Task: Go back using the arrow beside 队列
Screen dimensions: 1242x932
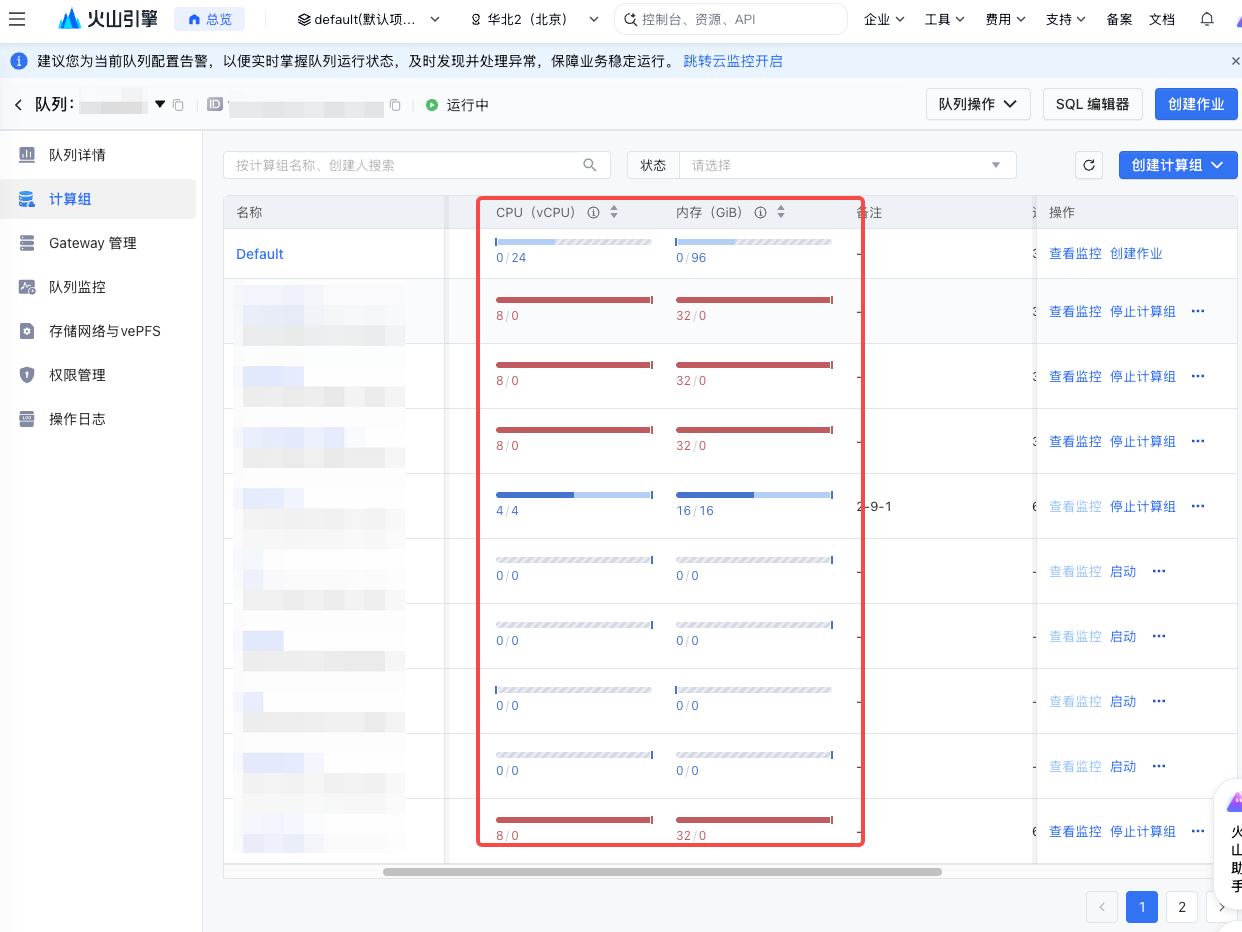Action: (18, 105)
